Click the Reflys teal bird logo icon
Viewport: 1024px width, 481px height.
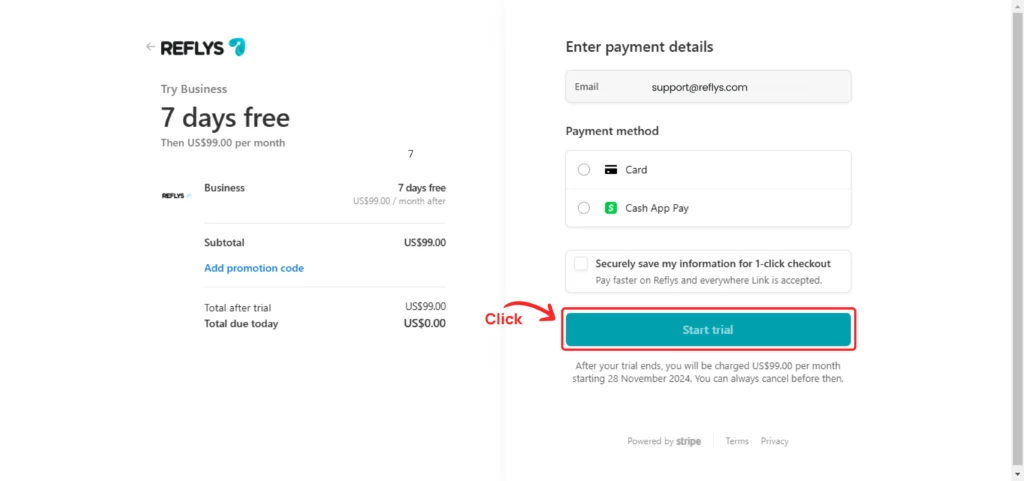pos(237,47)
